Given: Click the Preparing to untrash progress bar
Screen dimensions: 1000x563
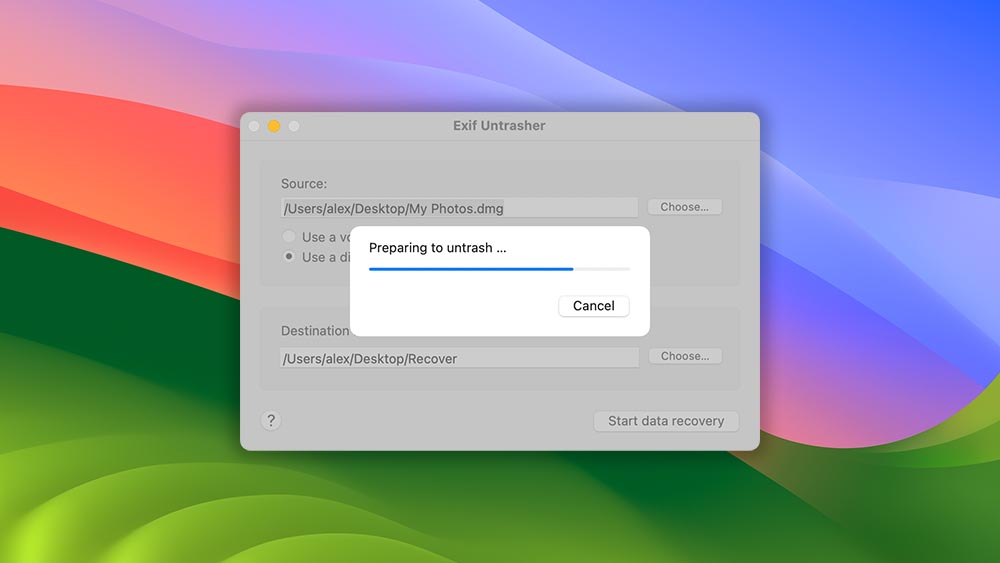Looking at the screenshot, I should pyautogui.click(x=499, y=269).
